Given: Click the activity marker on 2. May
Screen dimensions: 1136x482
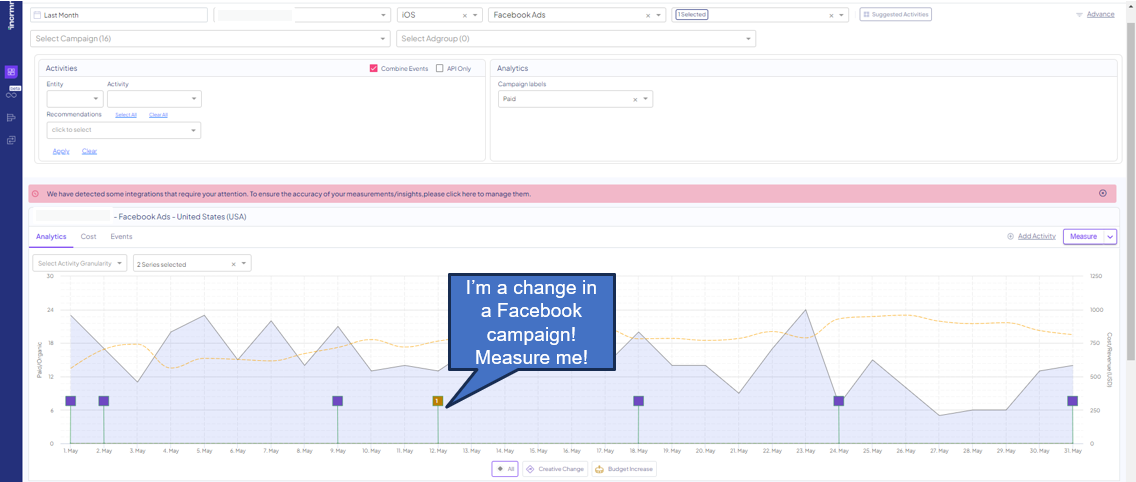Looking at the screenshot, I should (104, 401).
